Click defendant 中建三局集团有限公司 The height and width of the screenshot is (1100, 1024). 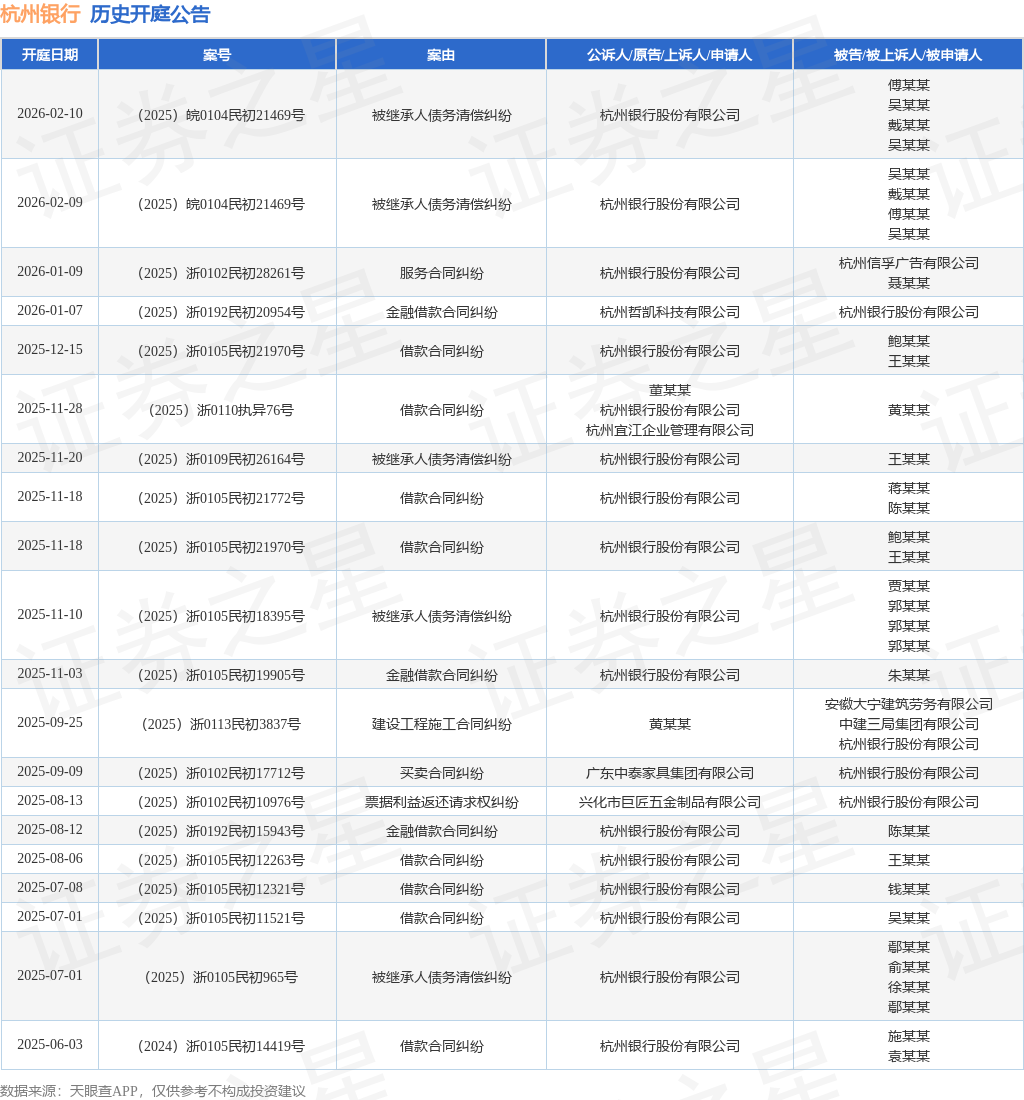coord(908,725)
